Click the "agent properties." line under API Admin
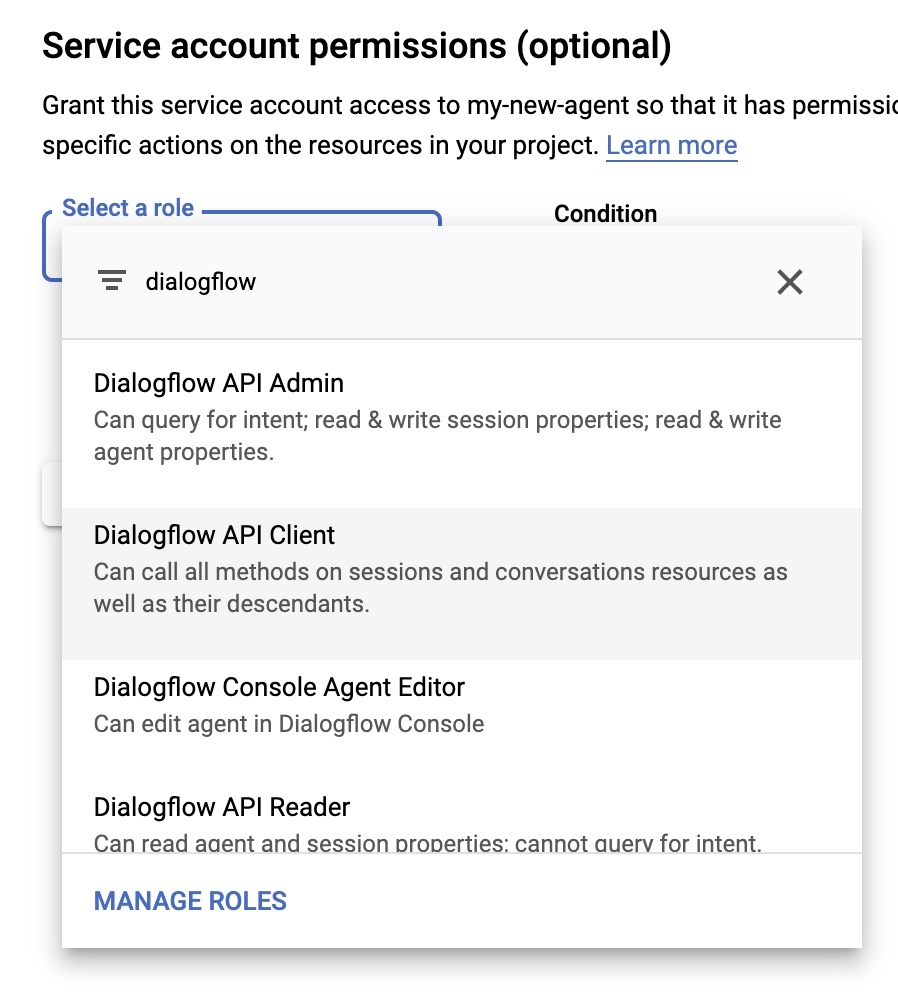The width and height of the screenshot is (898, 1006). click(x=183, y=452)
